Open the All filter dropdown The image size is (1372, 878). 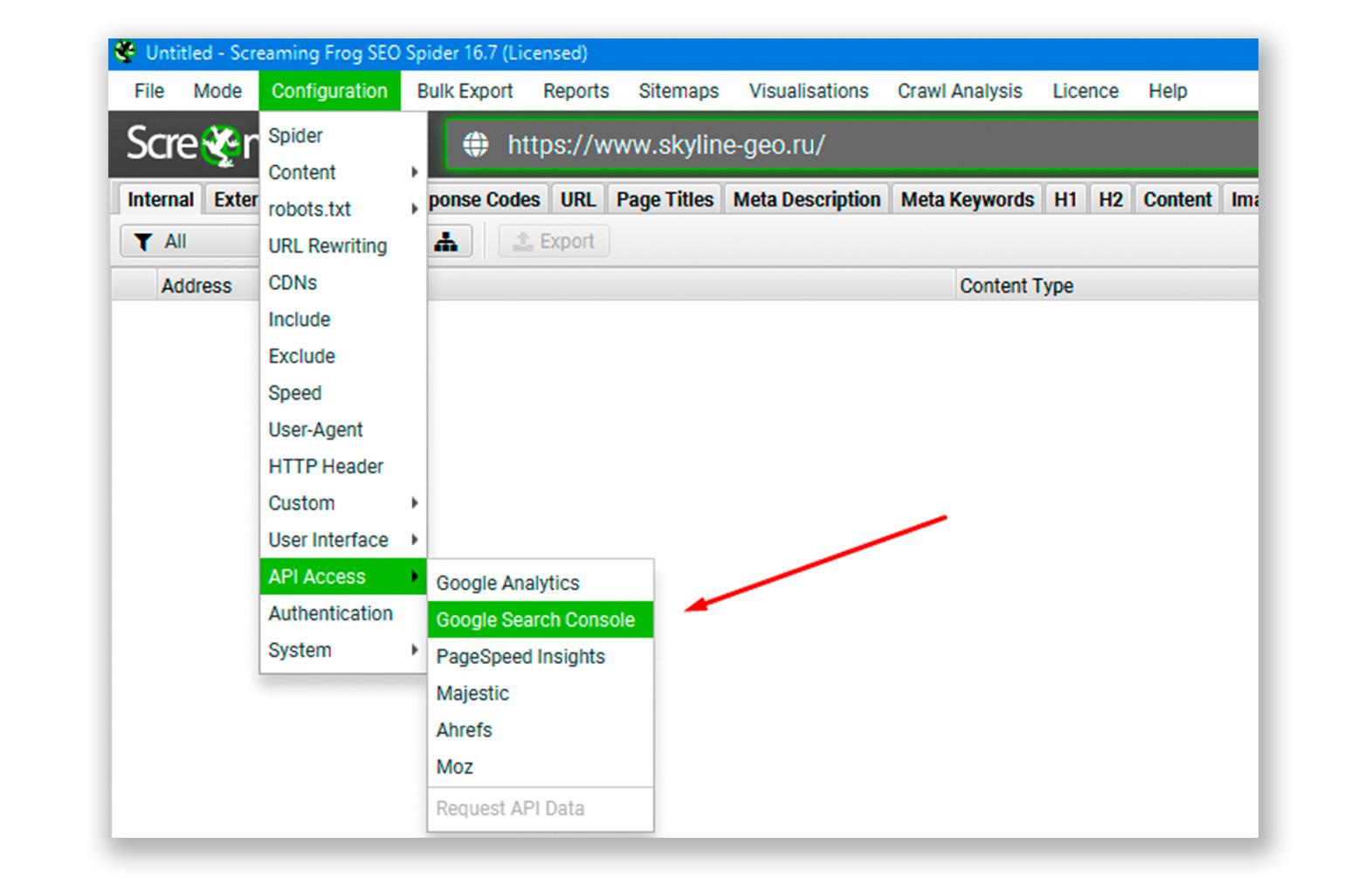click(190, 242)
